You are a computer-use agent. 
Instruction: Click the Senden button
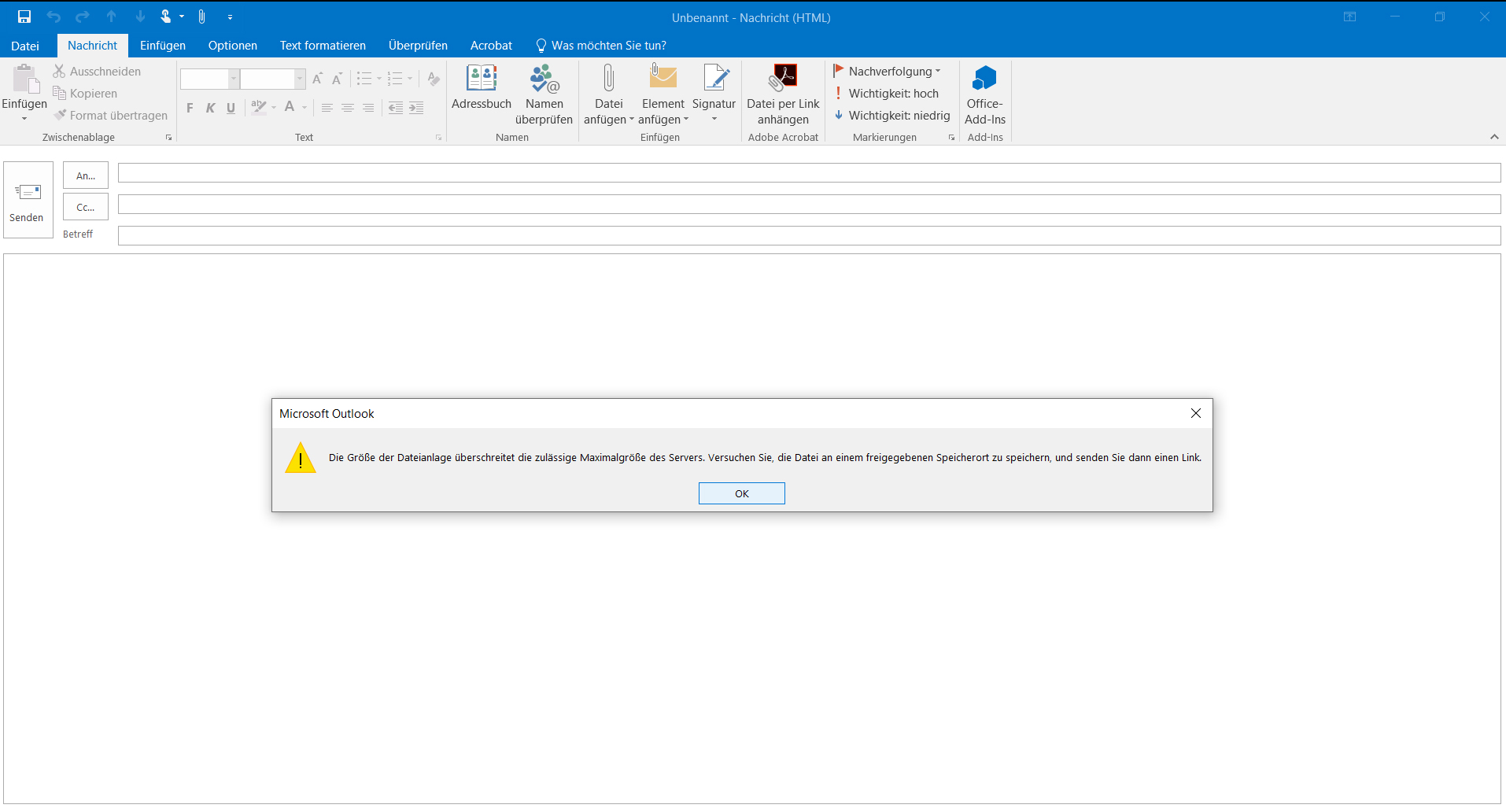click(x=28, y=200)
